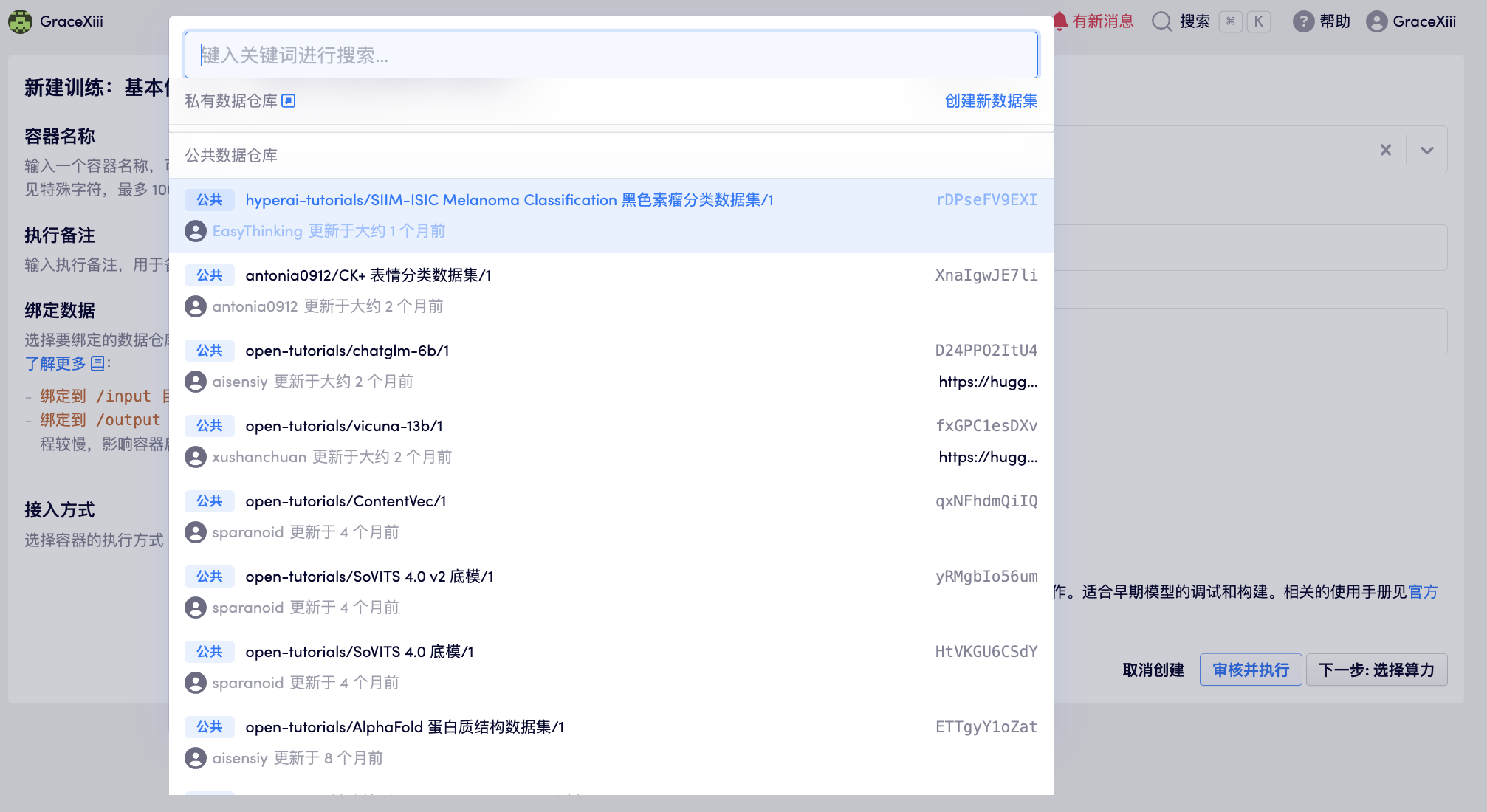Clear the selection with the X icon
This screenshot has height=812, width=1487.
(x=1386, y=150)
